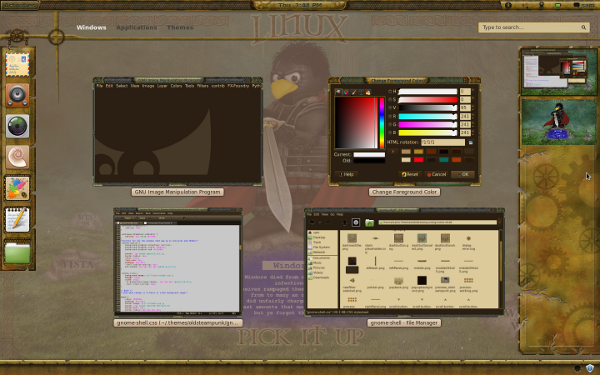Click the arrow button to add color to history
Viewport: 600px width, 375px height.
(393, 152)
